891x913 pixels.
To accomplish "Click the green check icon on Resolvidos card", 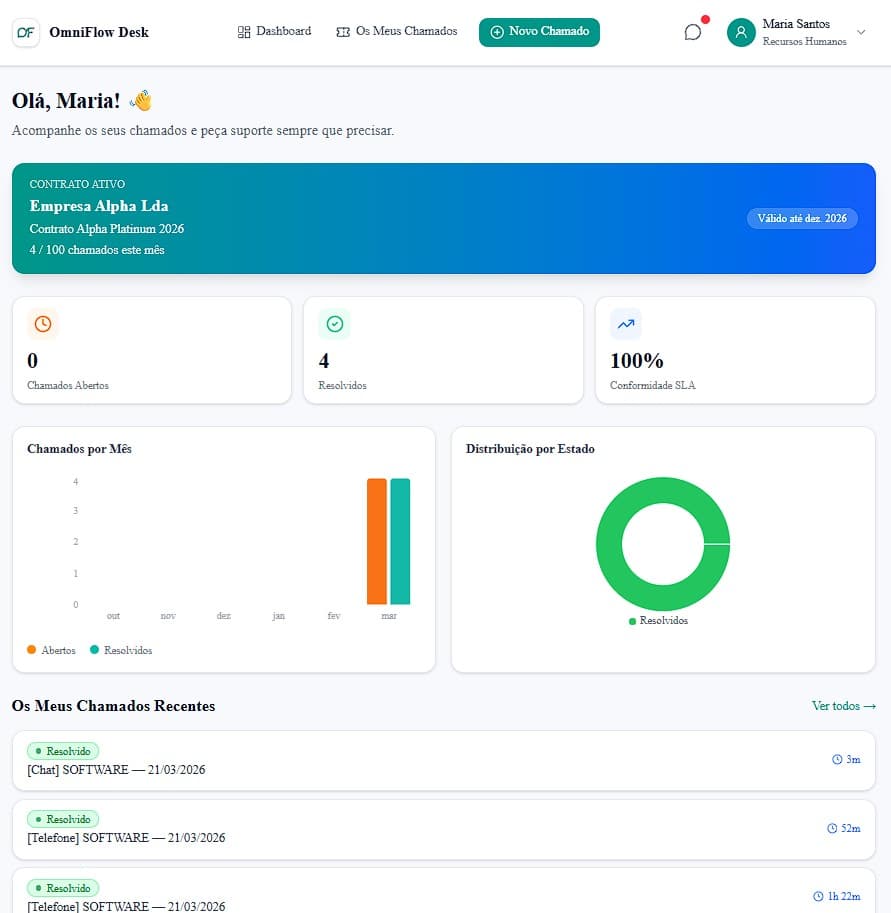I will [x=334, y=323].
